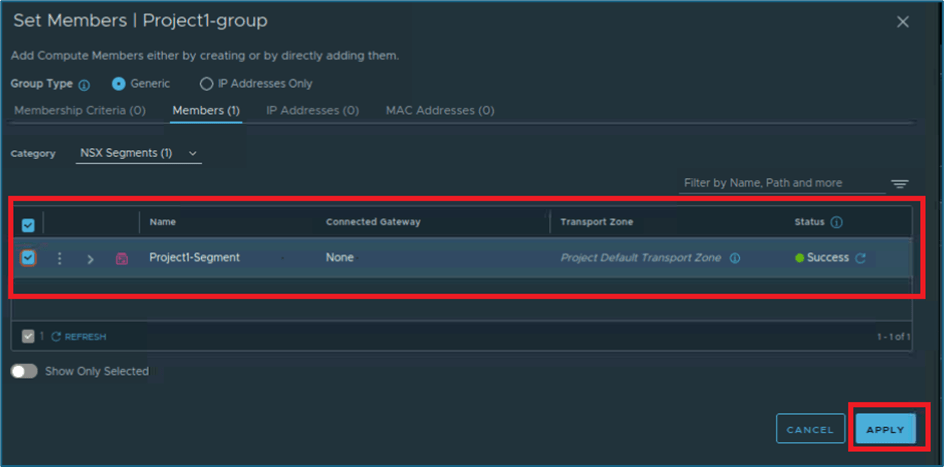
Task: Open the NSX Segments category dropdown
Action: tap(138, 154)
